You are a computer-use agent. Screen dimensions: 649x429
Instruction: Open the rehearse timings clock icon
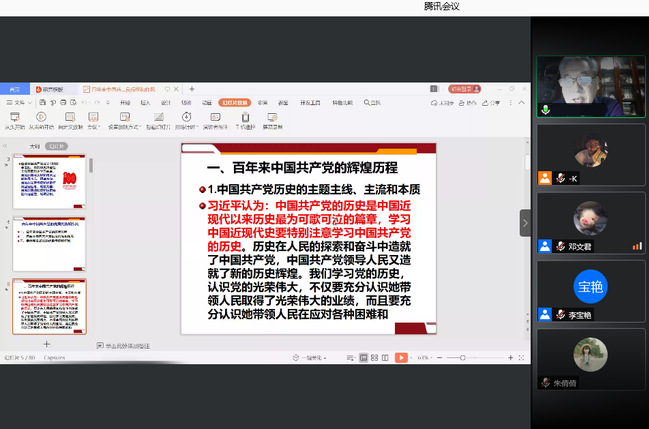pos(186,117)
